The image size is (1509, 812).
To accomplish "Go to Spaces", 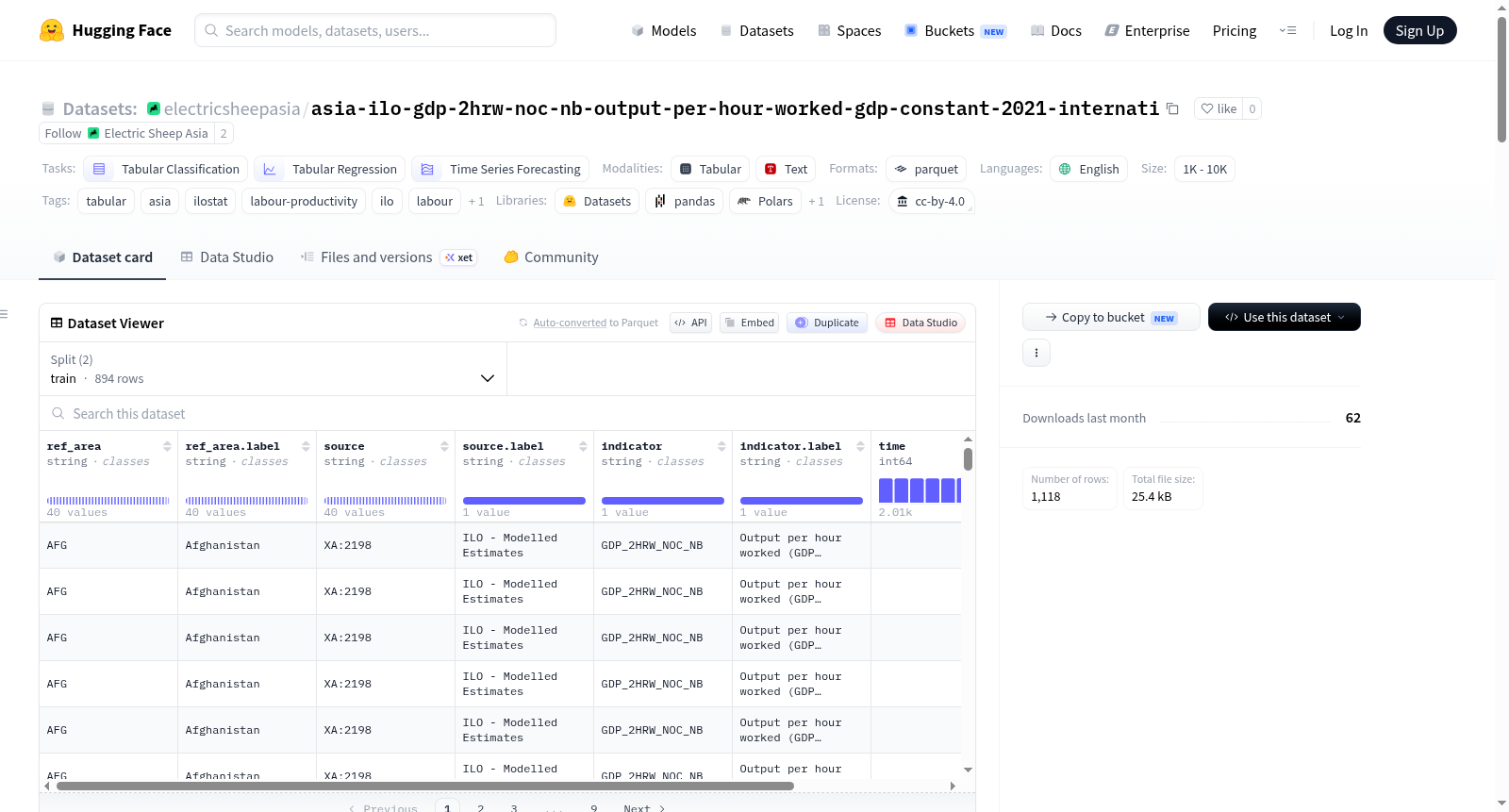I will click(x=850, y=30).
